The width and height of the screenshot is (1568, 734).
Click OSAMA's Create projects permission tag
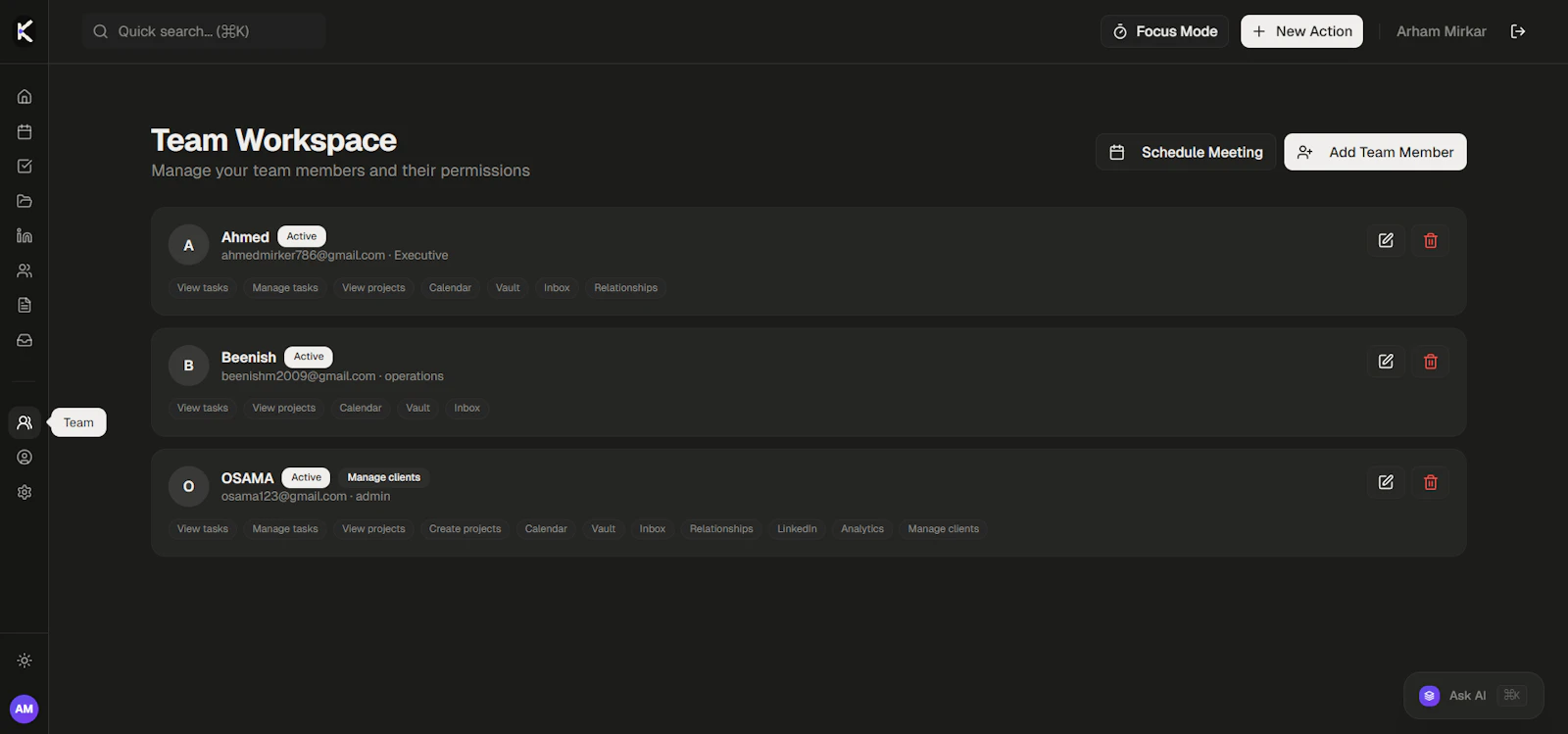pos(465,529)
